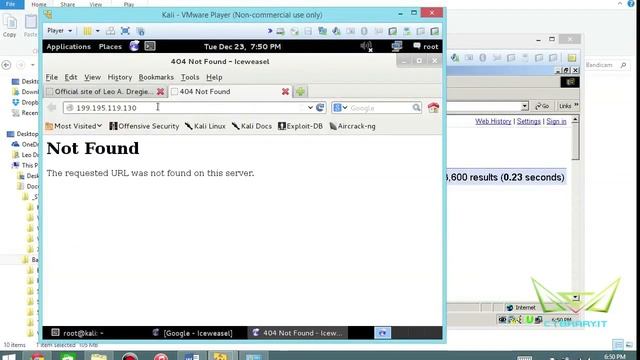This screenshot has height=360, width=640.
Task: Switch to details view in Explorer status bar
Action: coord(618,344)
